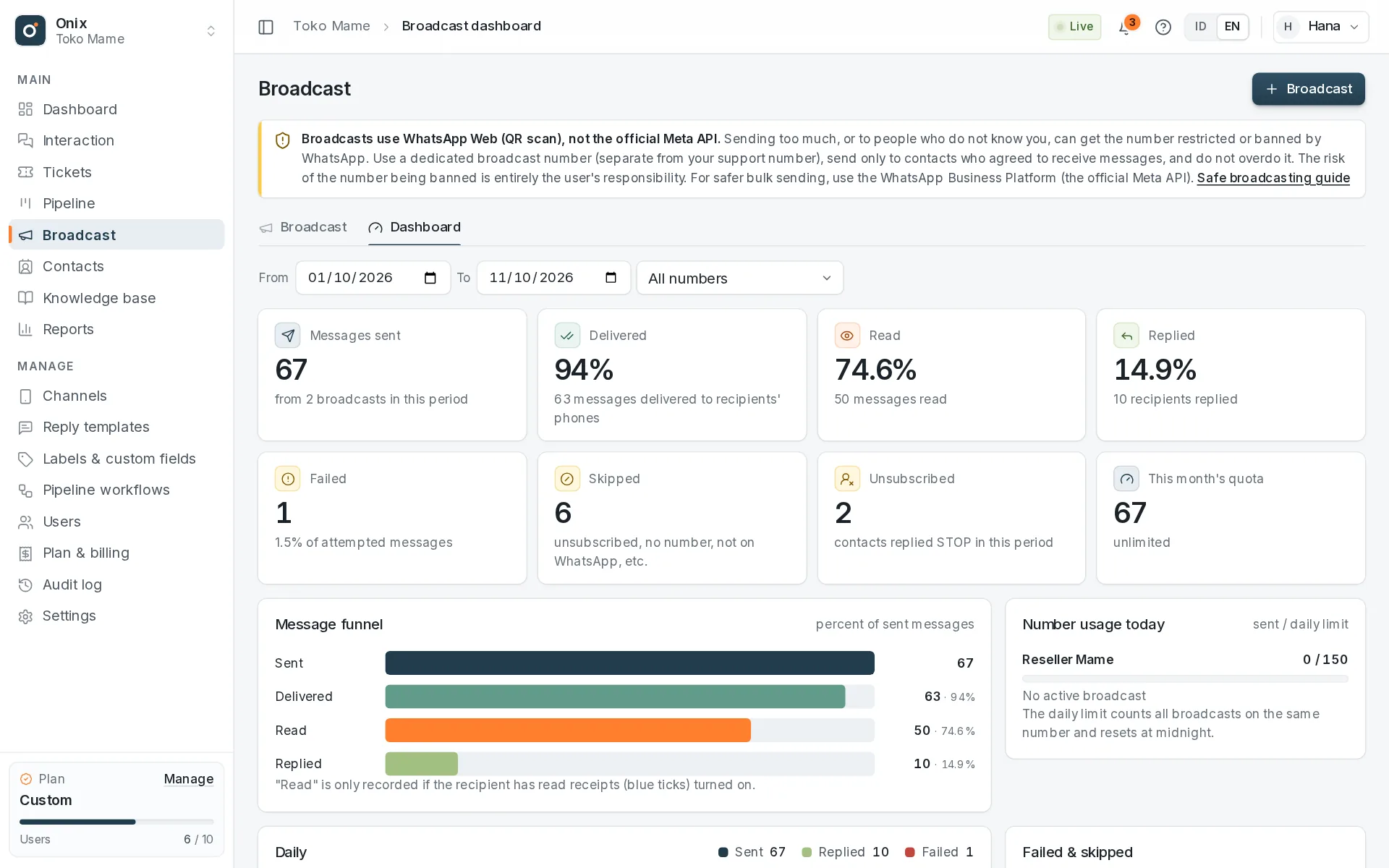The height and width of the screenshot is (868, 1389).
Task: Click the new Broadcast button
Action: (1308, 89)
